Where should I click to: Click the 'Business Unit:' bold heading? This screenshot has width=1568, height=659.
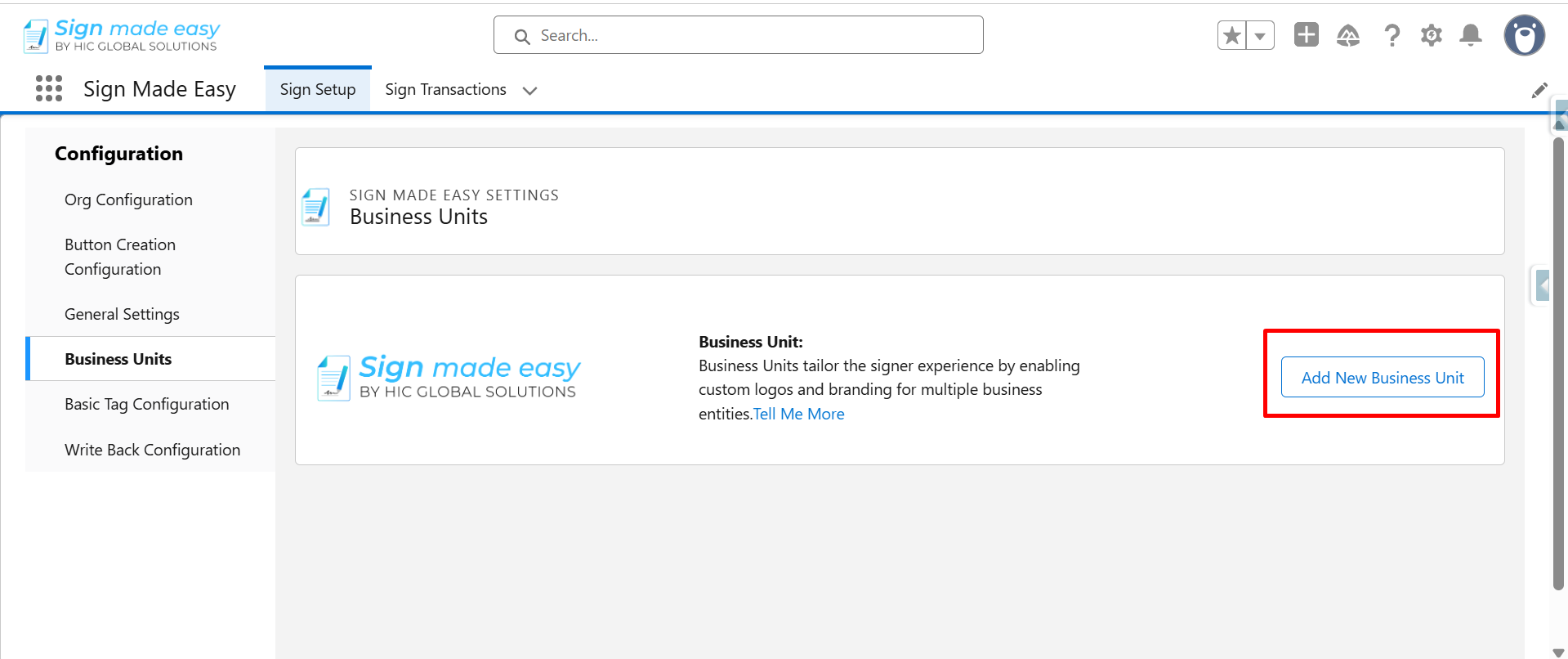point(751,342)
